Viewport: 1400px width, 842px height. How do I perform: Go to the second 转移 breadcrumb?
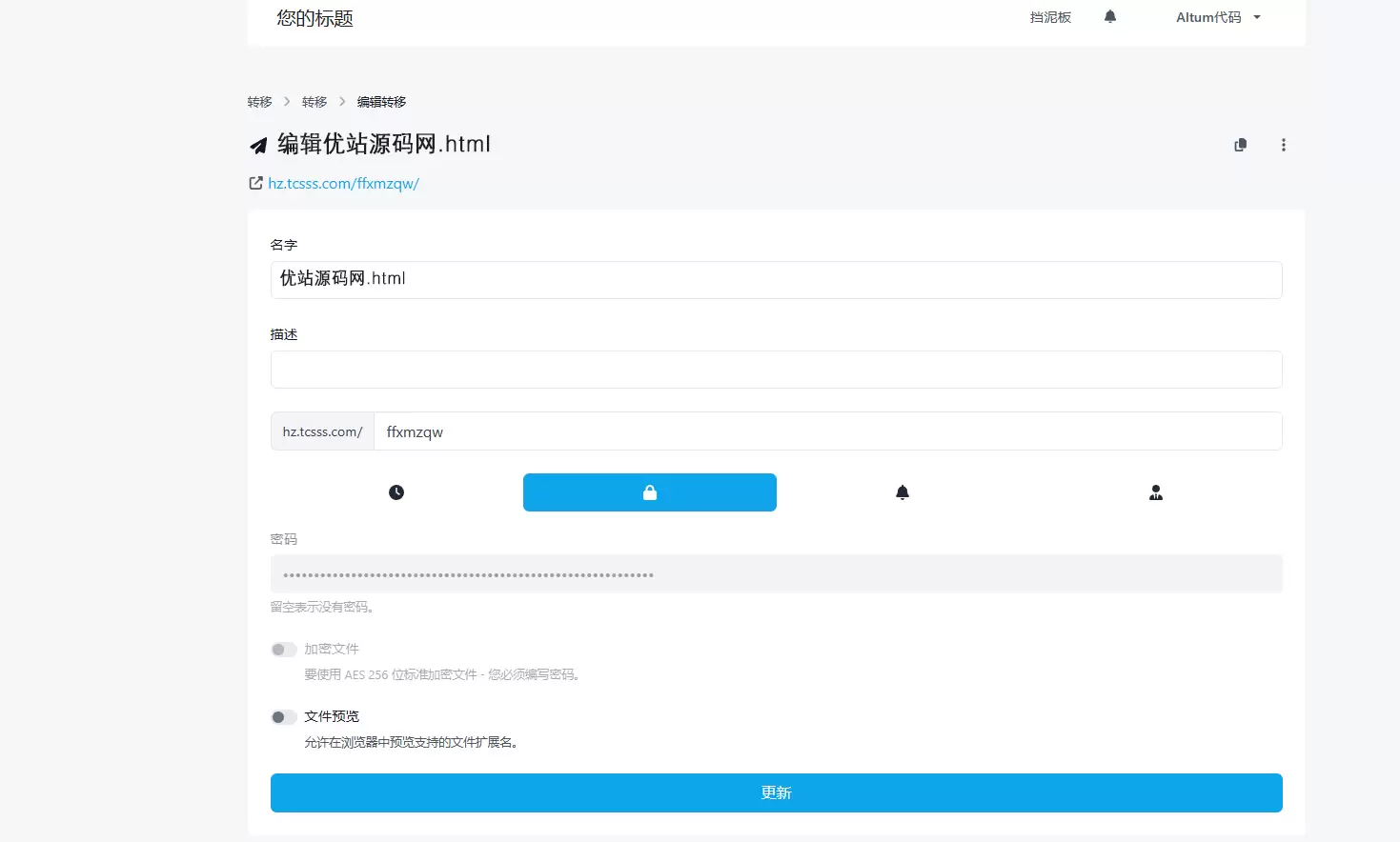tap(314, 102)
